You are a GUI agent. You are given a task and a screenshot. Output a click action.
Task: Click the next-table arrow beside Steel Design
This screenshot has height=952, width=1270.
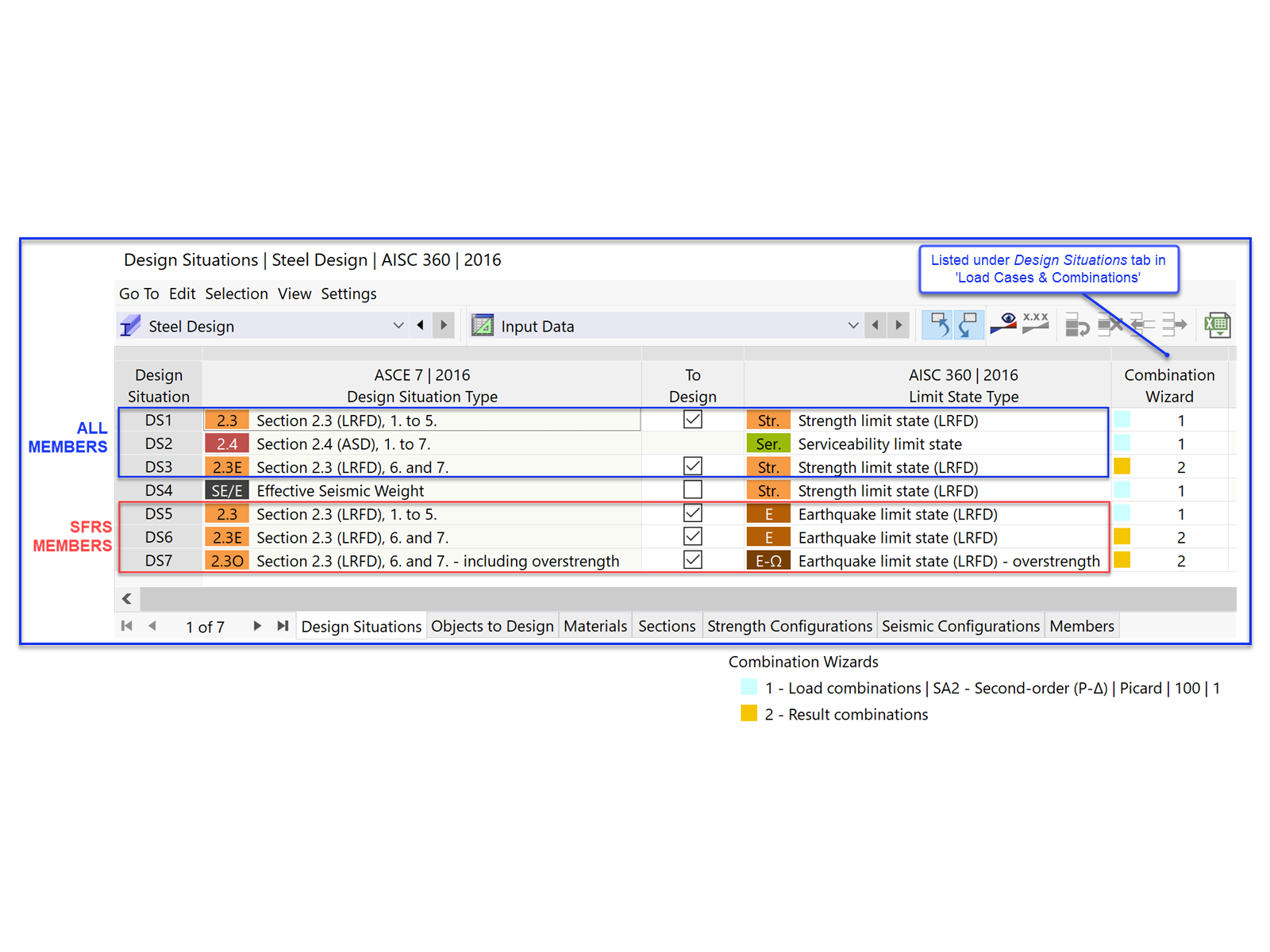443,324
